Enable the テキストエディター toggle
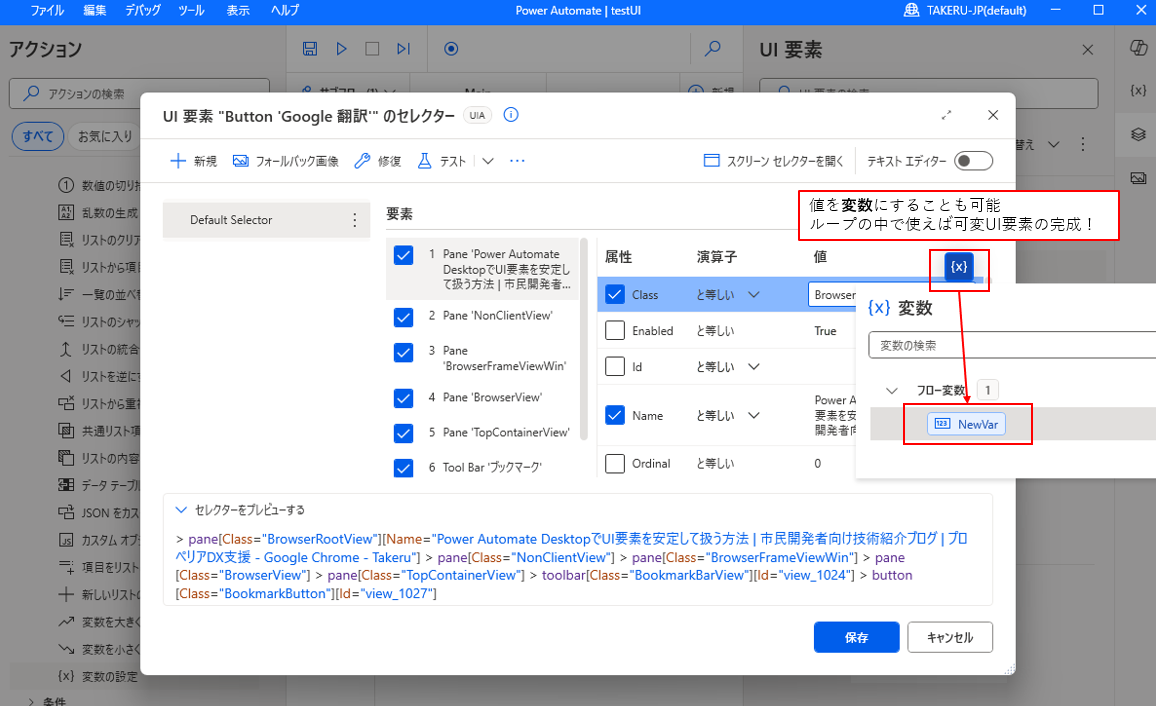1156x706 pixels. click(971, 160)
